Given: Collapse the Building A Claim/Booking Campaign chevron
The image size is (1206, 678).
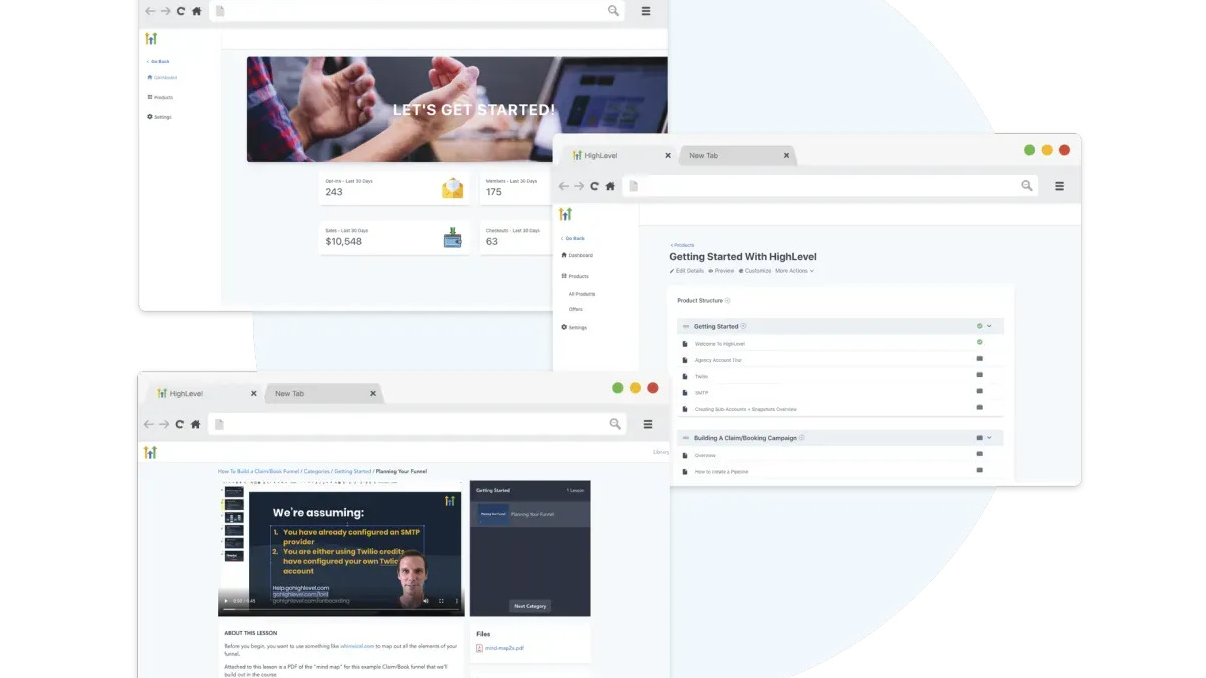Looking at the screenshot, I should click(989, 437).
